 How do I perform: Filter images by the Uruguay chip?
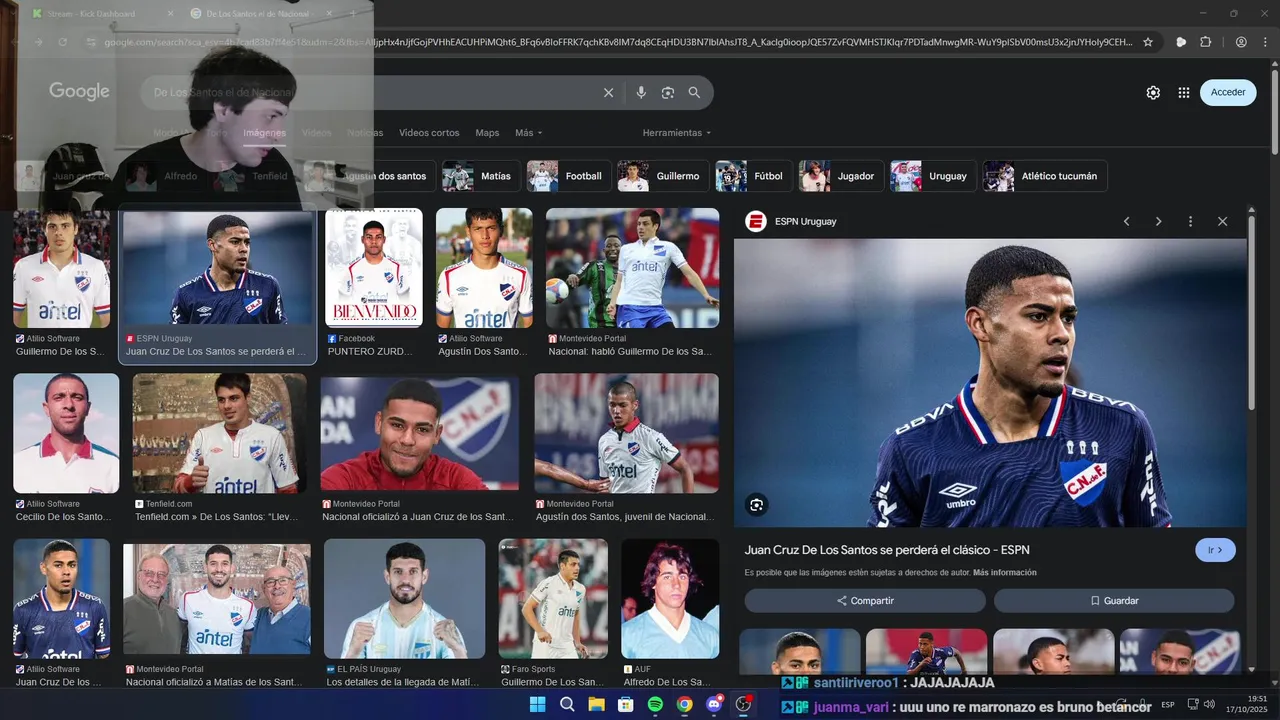pyautogui.click(x=934, y=176)
